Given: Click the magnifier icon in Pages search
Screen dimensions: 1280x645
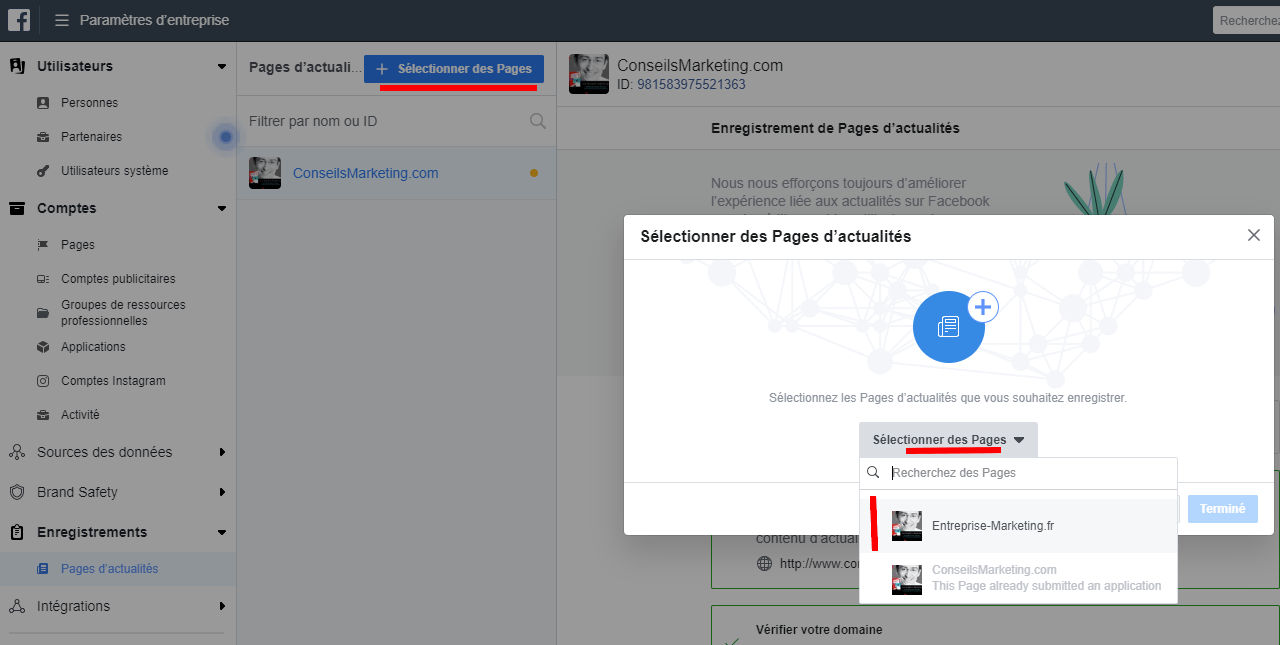Looking at the screenshot, I should [x=873, y=473].
